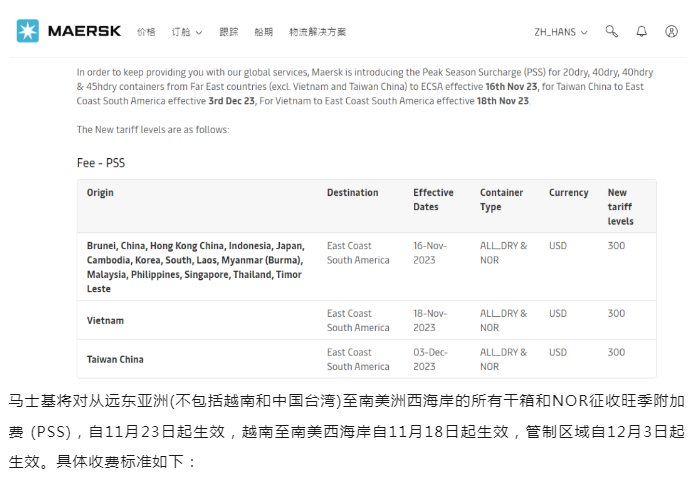This screenshot has width=693, height=479.
Task: Select the Fee - PSS heading
Action: [x=101, y=163]
